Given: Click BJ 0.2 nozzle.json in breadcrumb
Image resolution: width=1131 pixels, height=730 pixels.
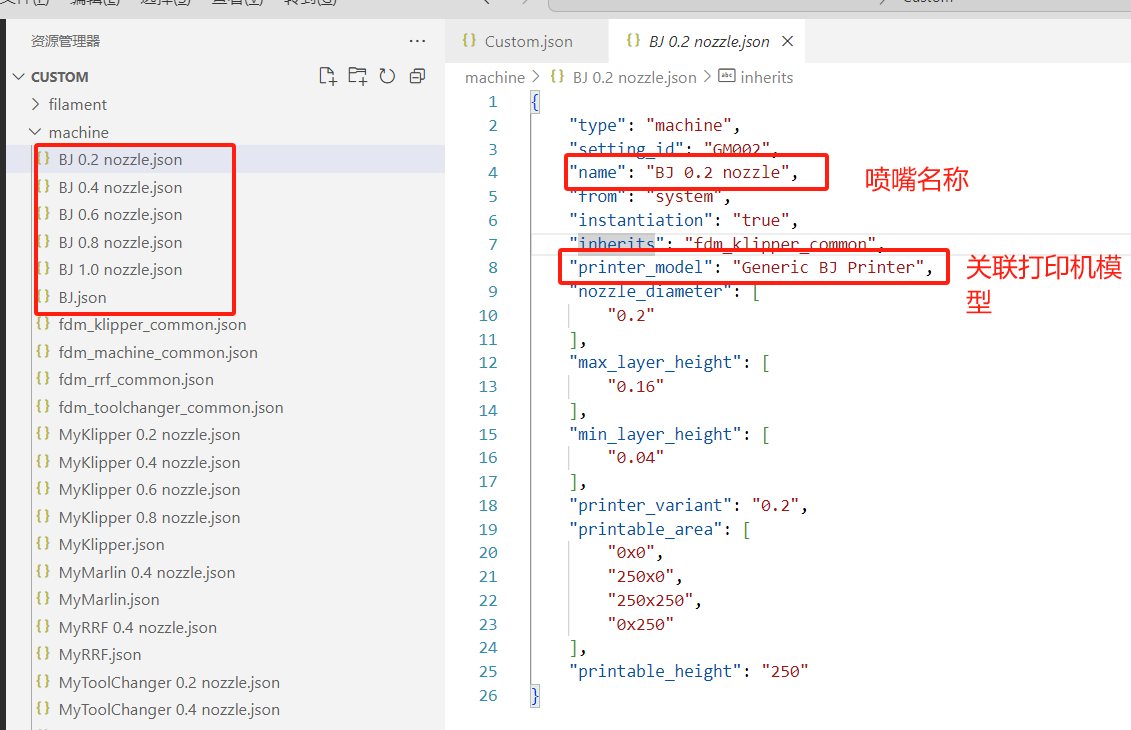Looking at the screenshot, I should pos(635,77).
